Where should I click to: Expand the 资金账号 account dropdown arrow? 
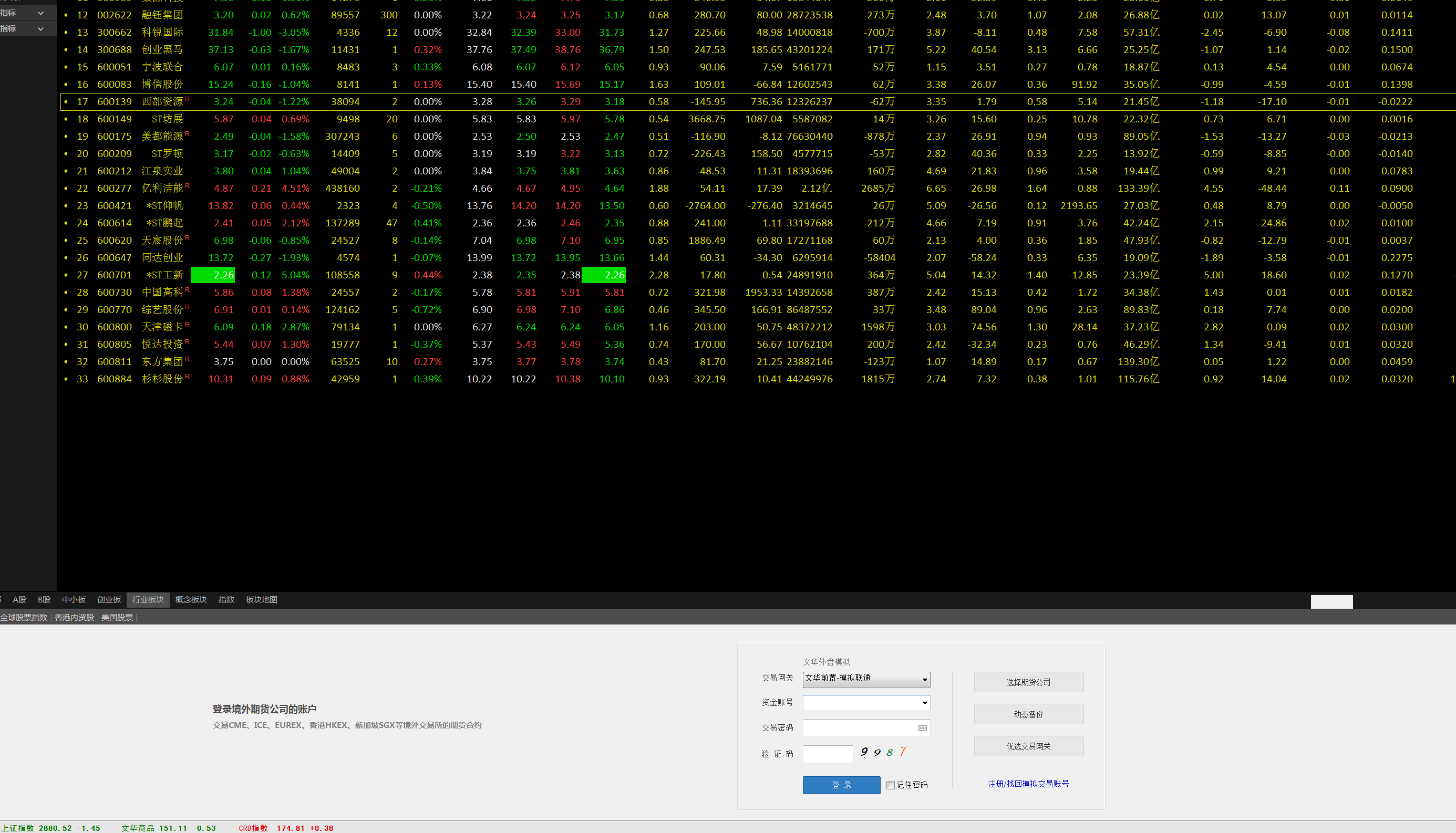tap(924, 703)
